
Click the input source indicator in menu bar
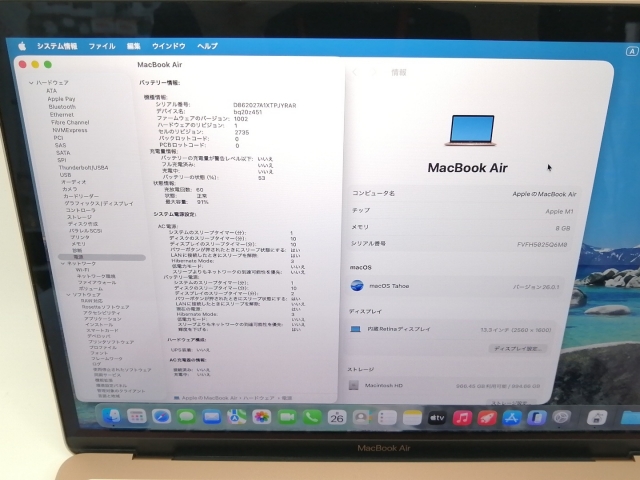click(632, 51)
